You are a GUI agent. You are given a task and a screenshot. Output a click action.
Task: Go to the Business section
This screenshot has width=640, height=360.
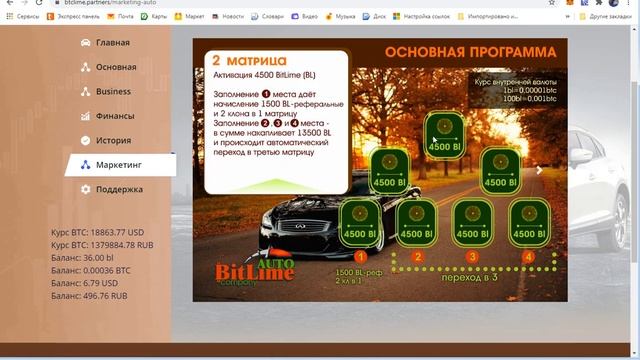113,91
